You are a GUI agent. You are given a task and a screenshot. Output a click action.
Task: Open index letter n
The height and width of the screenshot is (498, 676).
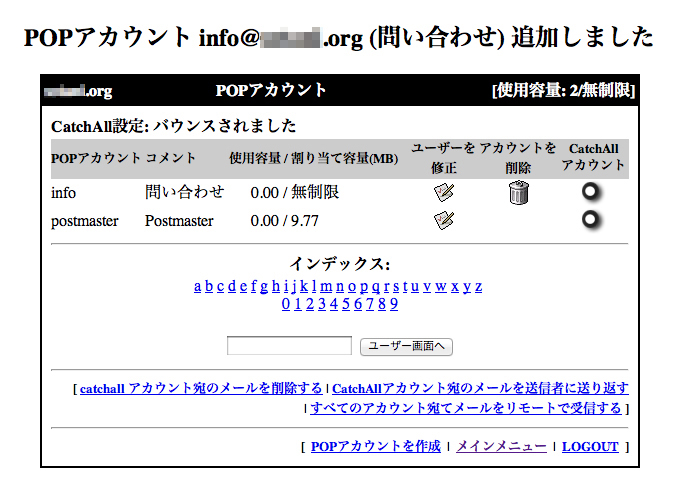click(340, 286)
